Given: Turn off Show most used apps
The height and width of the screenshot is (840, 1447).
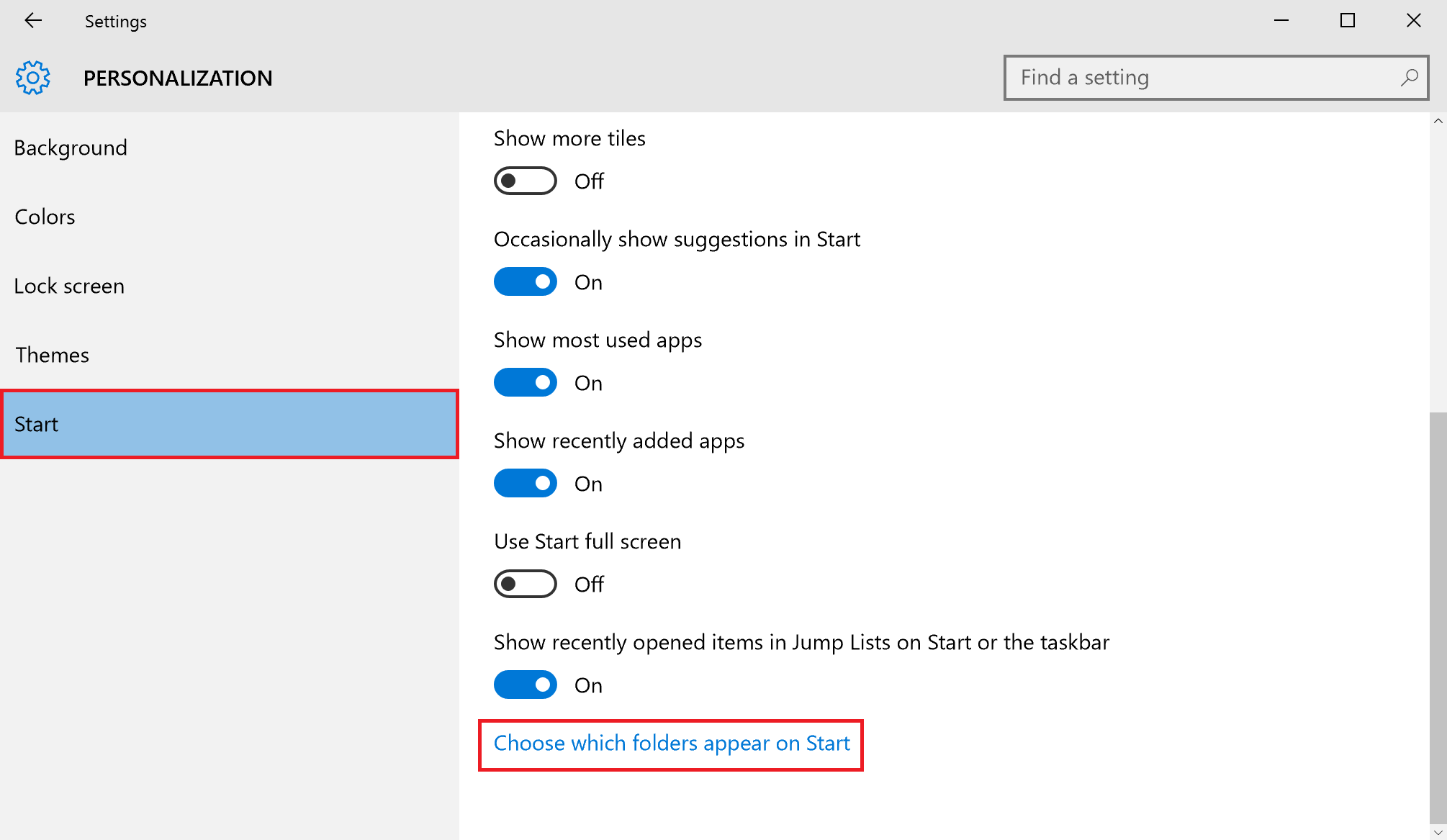Looking at the screenshot, I should point(525,382).
